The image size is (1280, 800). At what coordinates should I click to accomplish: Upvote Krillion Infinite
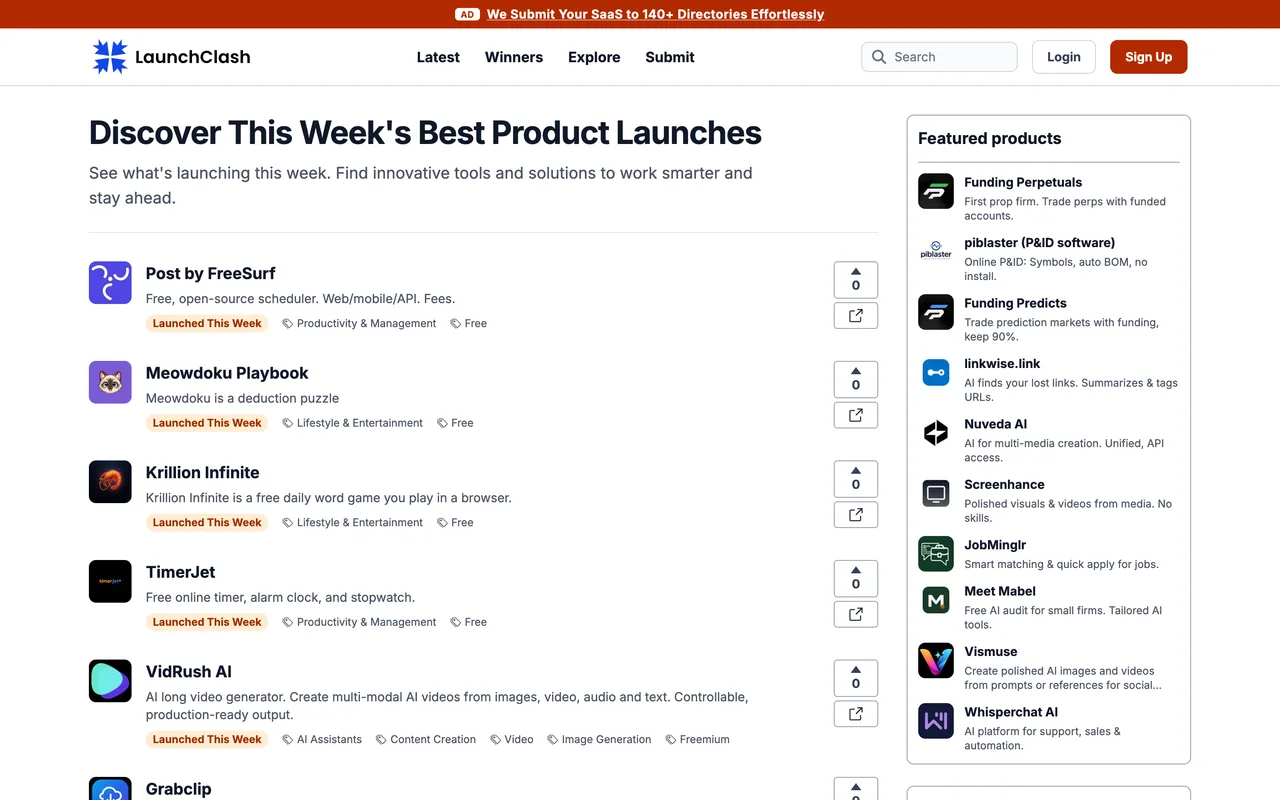pyautogui.click(x=856, y=479)
